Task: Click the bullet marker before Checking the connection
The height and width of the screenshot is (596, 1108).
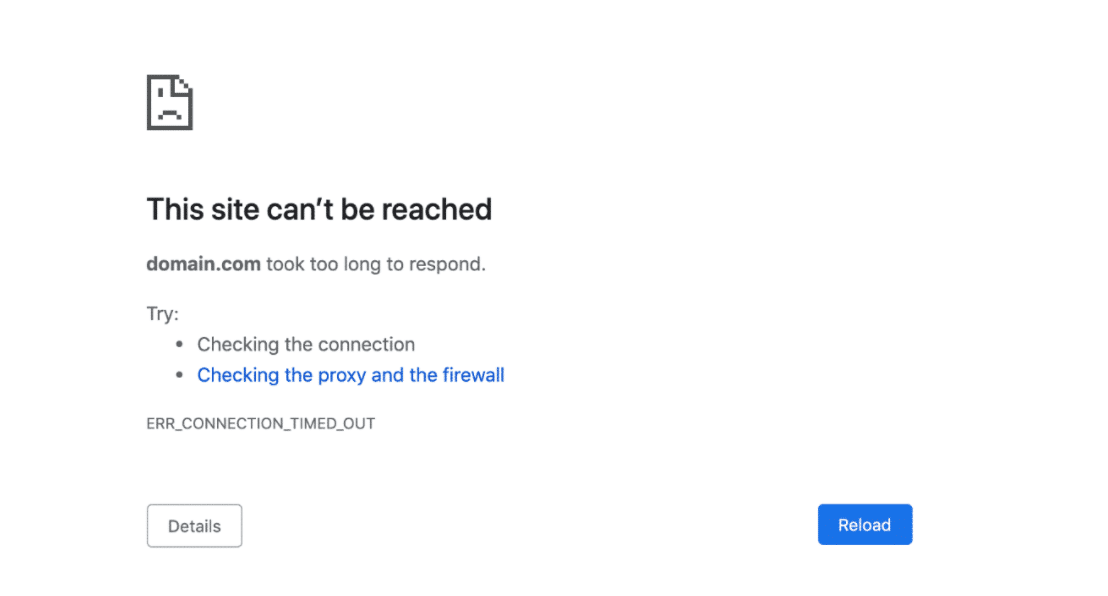Action: pos(178,344)
